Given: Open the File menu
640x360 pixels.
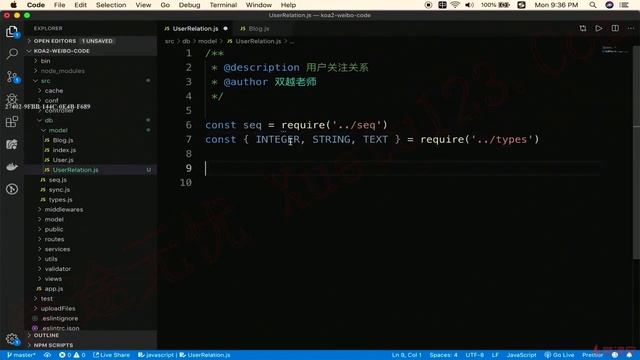Looking at the screenshot, I should 60,5.
